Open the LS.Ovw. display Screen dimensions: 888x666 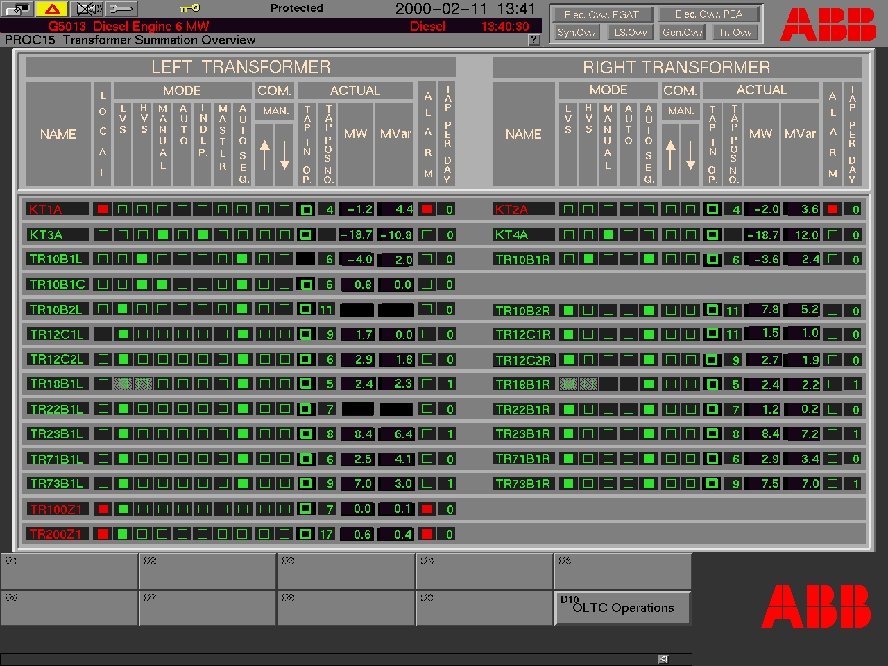click(630, 32)
